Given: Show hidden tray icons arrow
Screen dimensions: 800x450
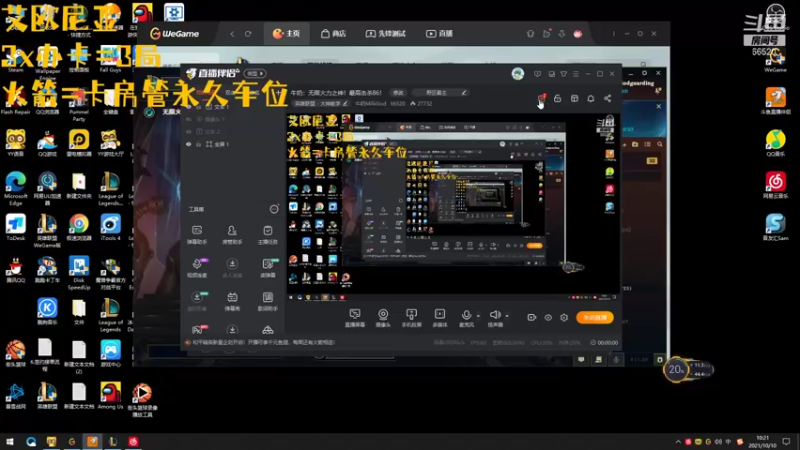Looking at the screenshot, I should 678,442.
